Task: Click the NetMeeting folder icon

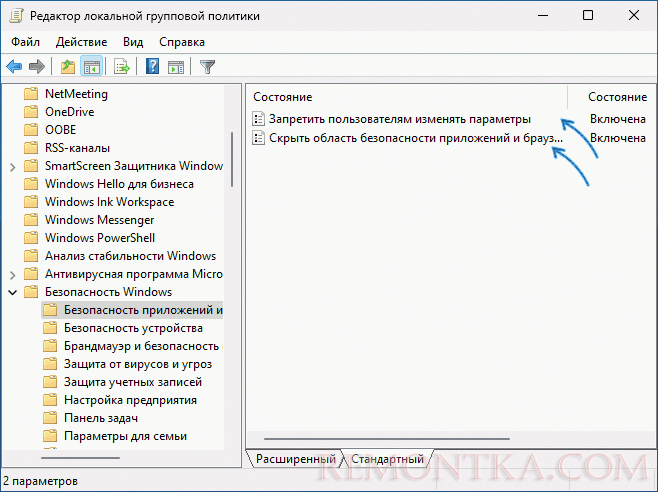Action: [31, 94]
